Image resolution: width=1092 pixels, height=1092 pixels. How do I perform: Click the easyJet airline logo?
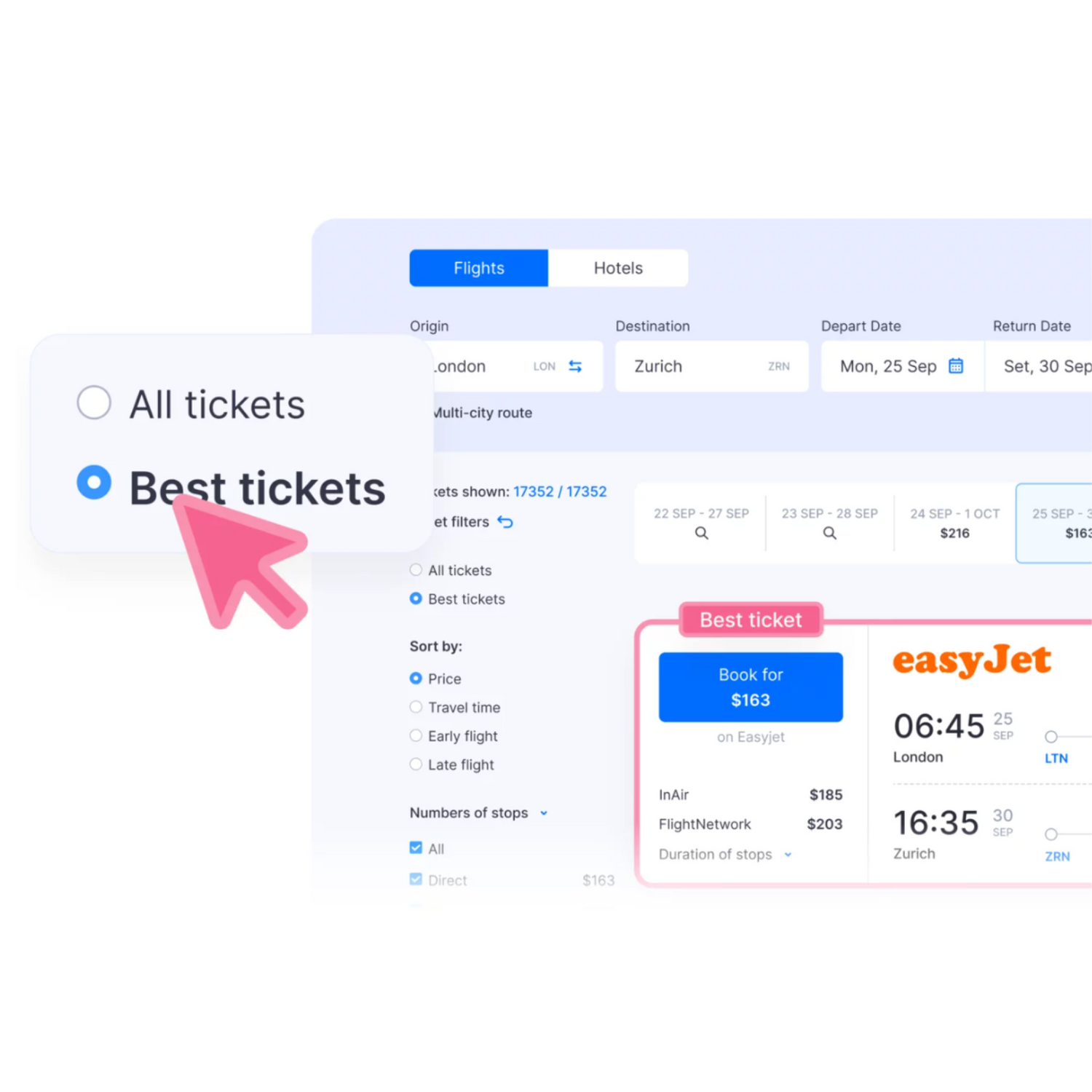tap(971, 660)
